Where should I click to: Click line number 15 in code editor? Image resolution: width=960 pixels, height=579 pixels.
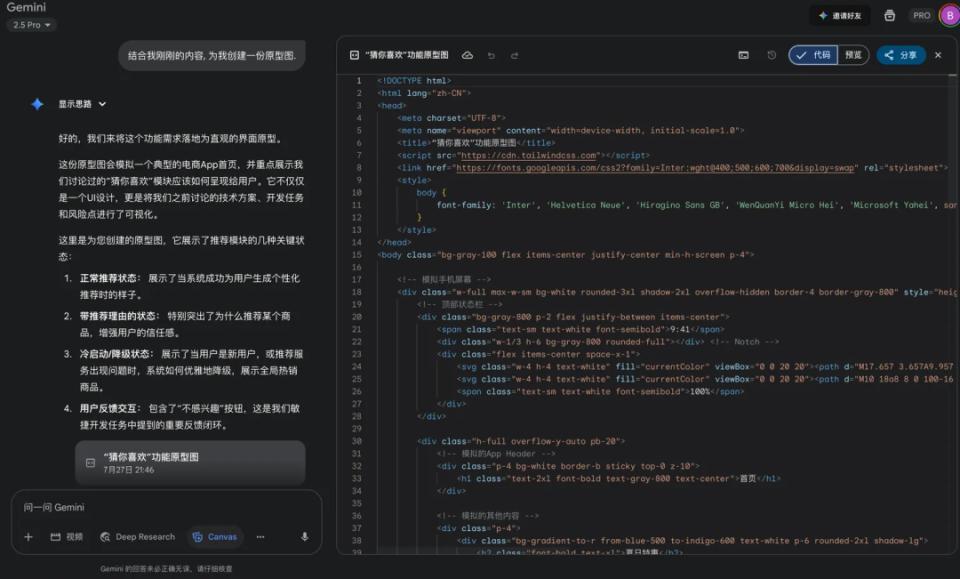tap(357, 255)
